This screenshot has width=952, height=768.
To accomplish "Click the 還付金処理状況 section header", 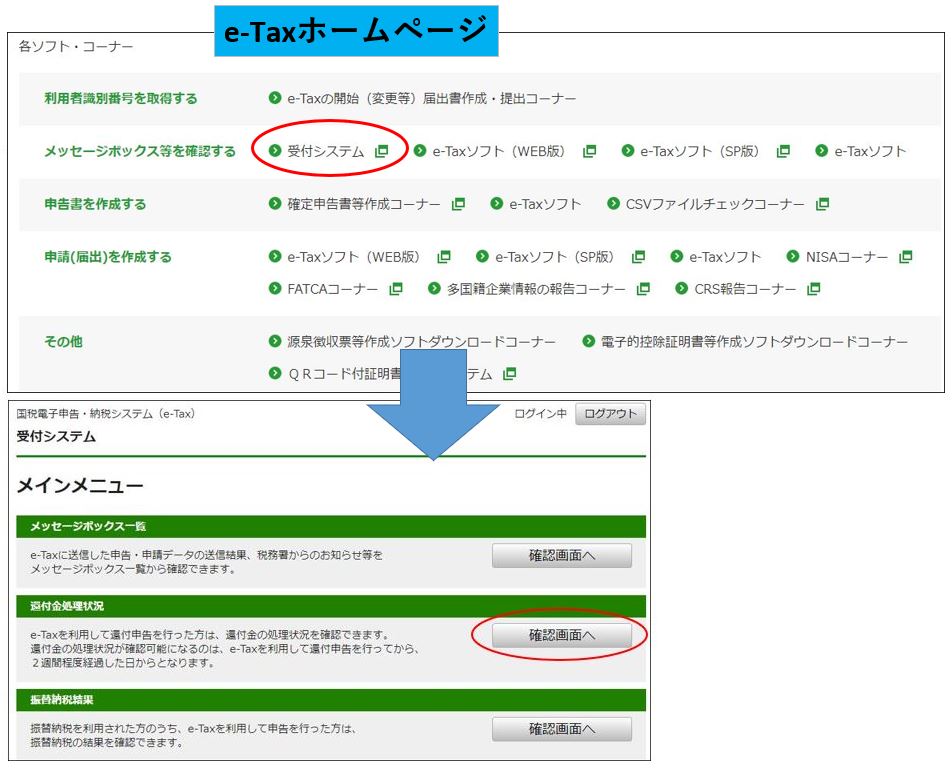I will [x=331, y=606].
